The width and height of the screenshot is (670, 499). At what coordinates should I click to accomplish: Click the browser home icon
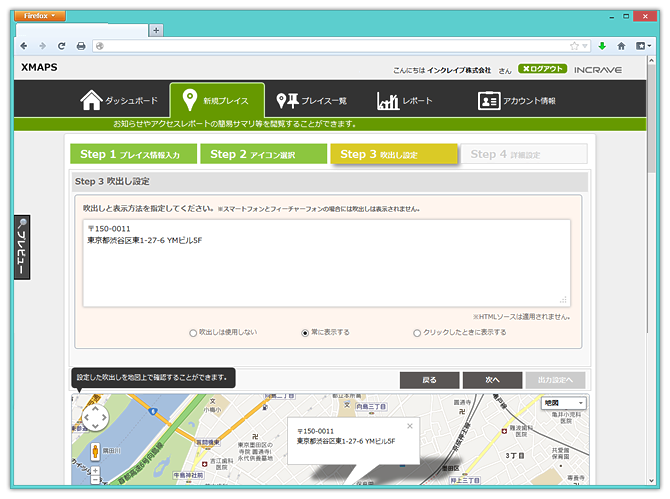621,46
